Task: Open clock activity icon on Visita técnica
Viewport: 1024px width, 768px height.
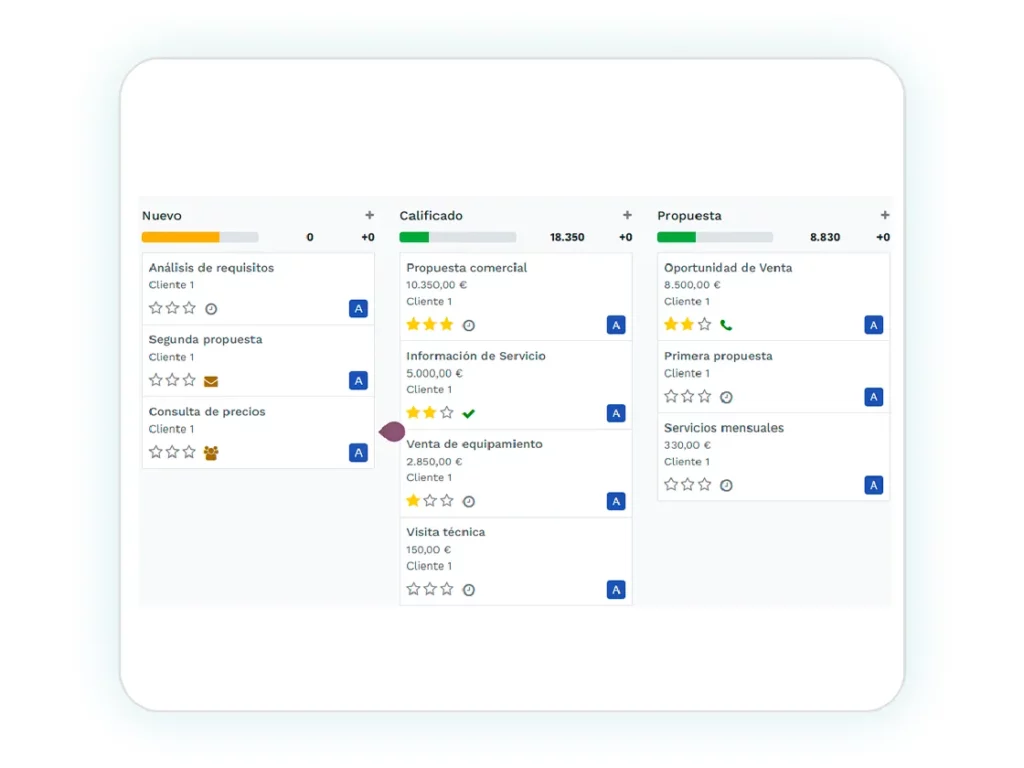Action: click(469, 590)
